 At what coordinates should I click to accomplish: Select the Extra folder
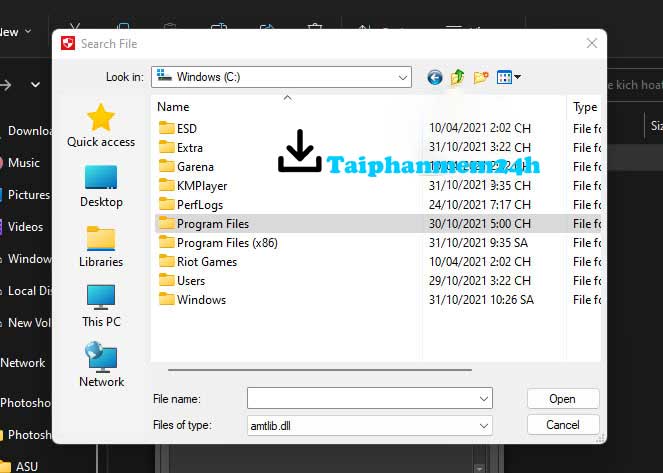coord(181,148)
